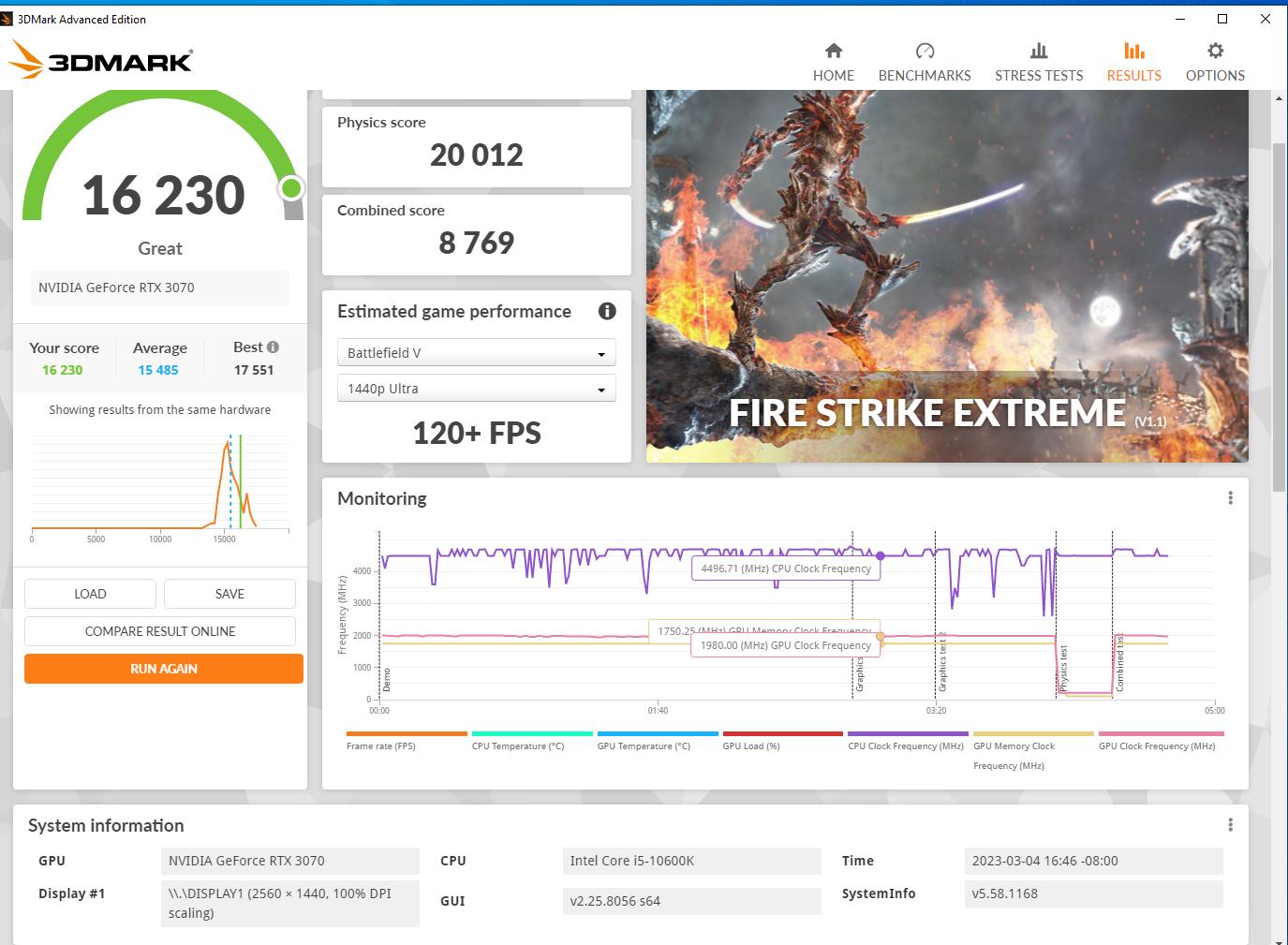Click the Average score 15 485

pos(158,370)
